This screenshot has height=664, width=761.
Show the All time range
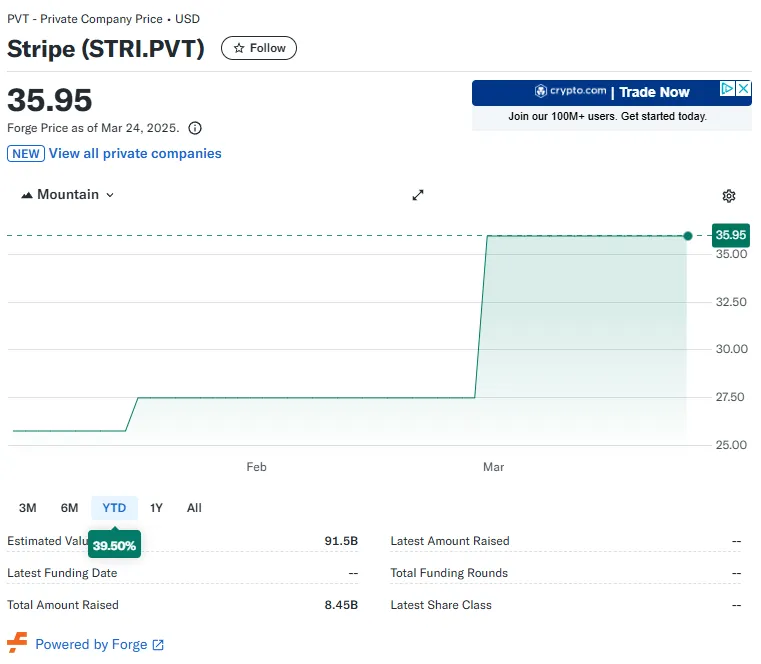pyautogui.click(x=194, y=508)
